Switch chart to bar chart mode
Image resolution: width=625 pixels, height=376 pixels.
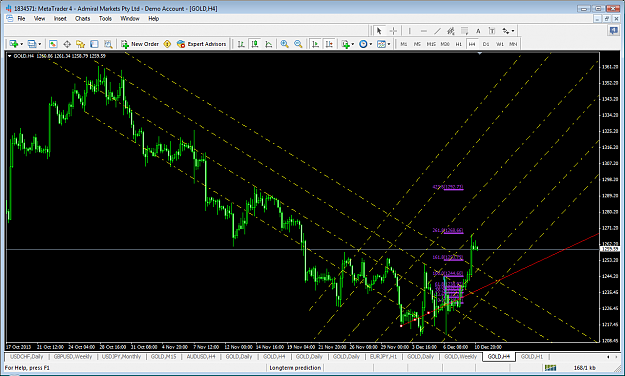[x=241, y=44]
